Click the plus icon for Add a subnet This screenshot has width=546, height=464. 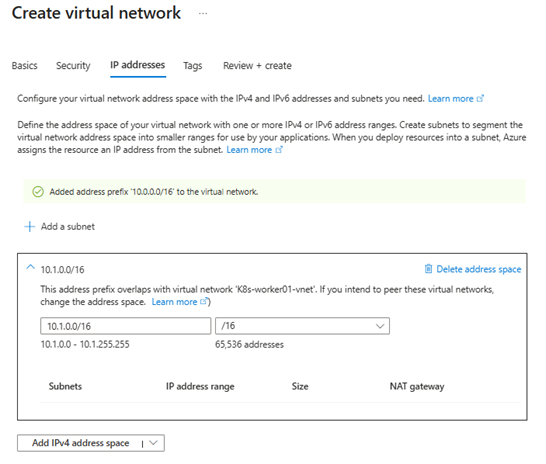point(30,227)
